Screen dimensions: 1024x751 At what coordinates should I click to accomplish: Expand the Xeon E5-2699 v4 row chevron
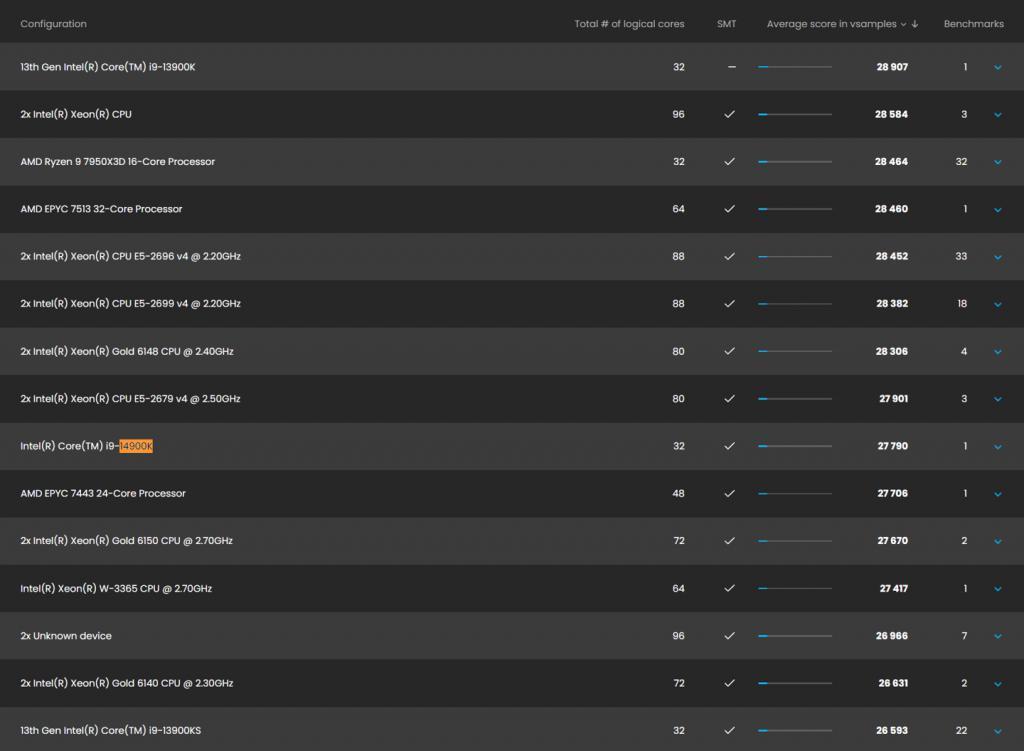click(x=998, y=304)
